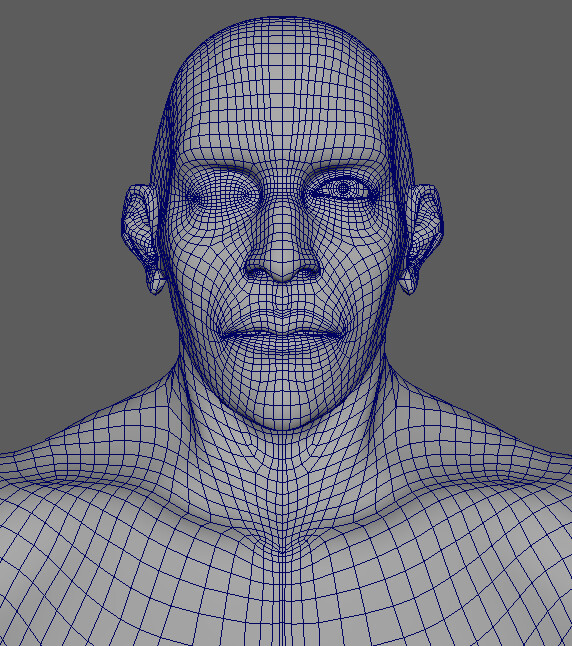
Task: Click the cheek below the open eye
Action: pyautogui.click(x=350, y=255)
